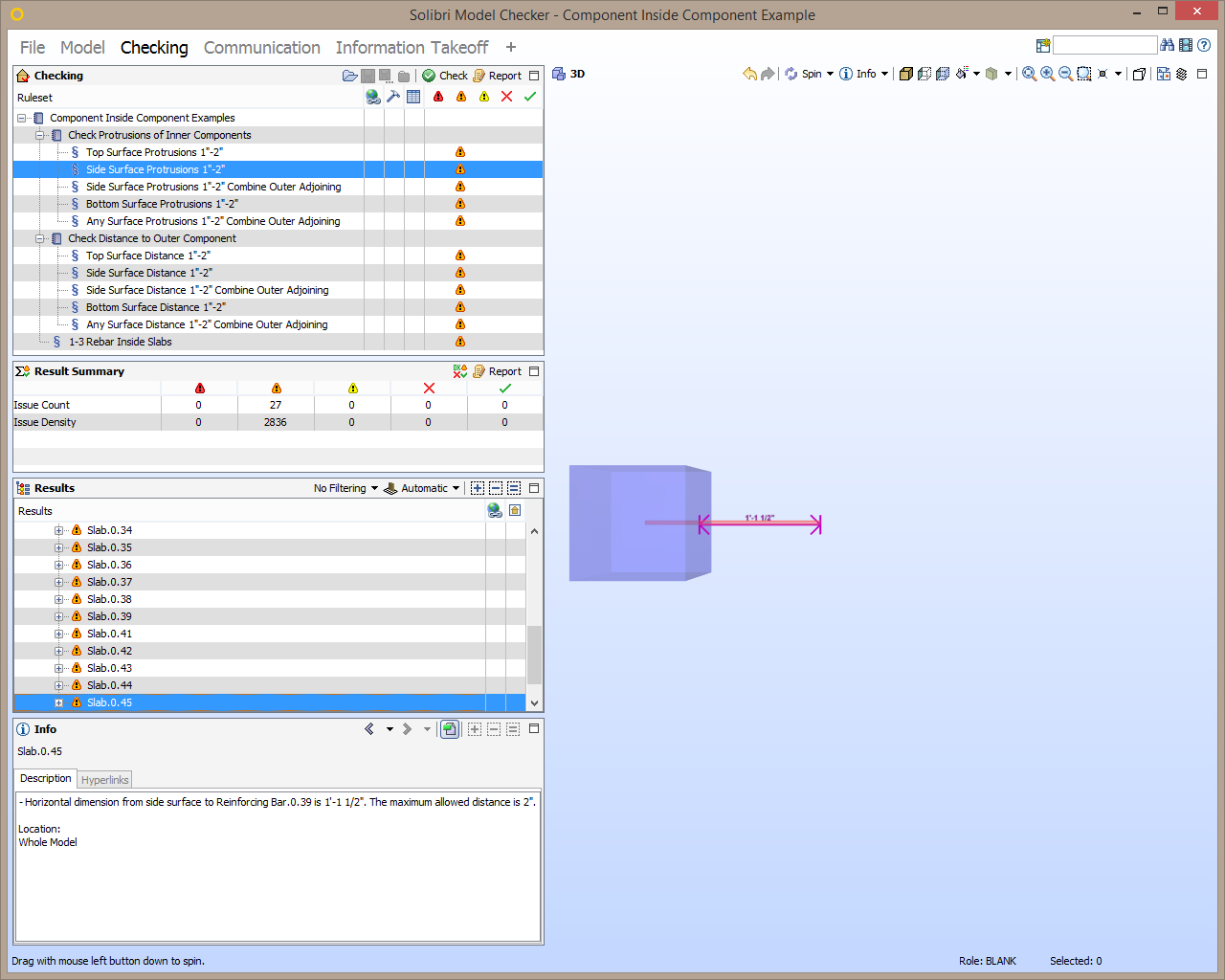Open the film strip presentation icon

pyautogui.click(x=1186, y=45)
